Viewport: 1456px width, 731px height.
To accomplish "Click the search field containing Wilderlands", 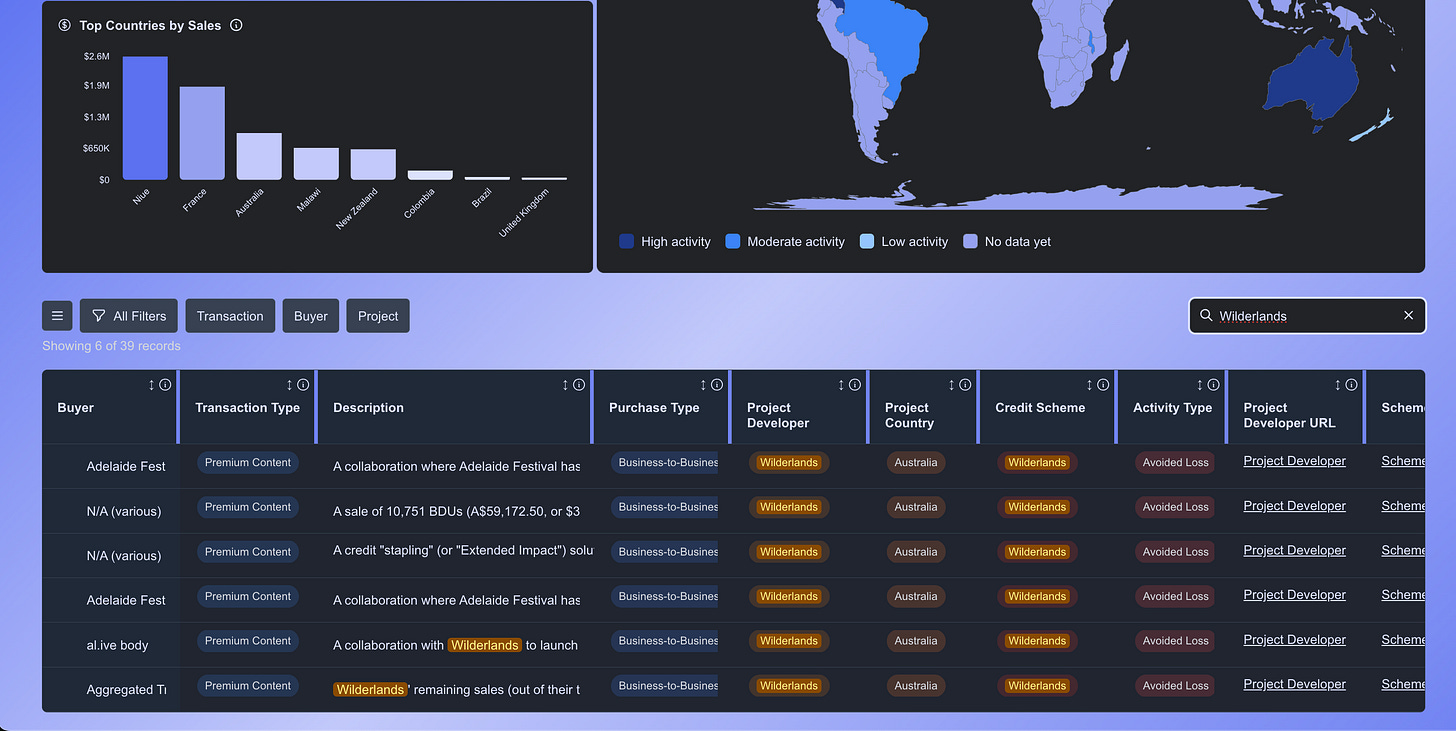I will click(x=1307, y=316).
